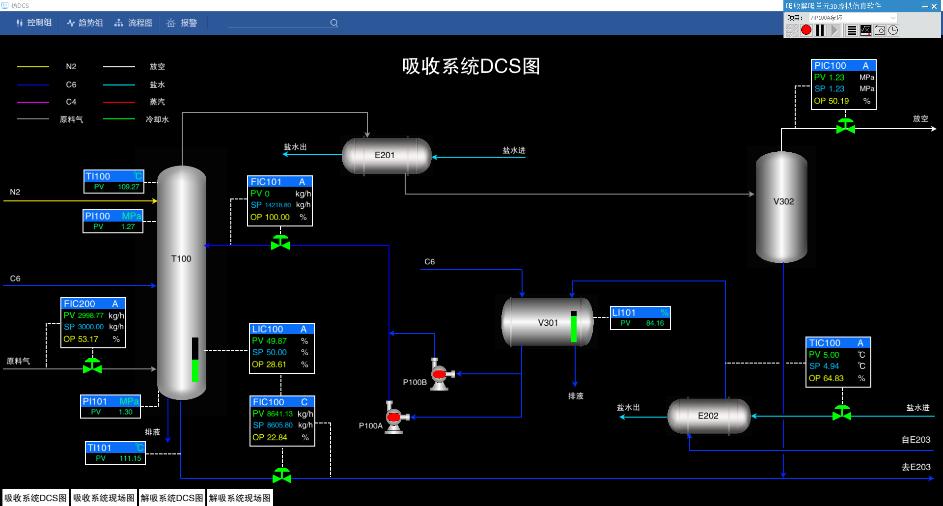The height and width of the screenshot is (506, 943).
Task: Click the FIC101 green control valve
Action: coord(281,243)
